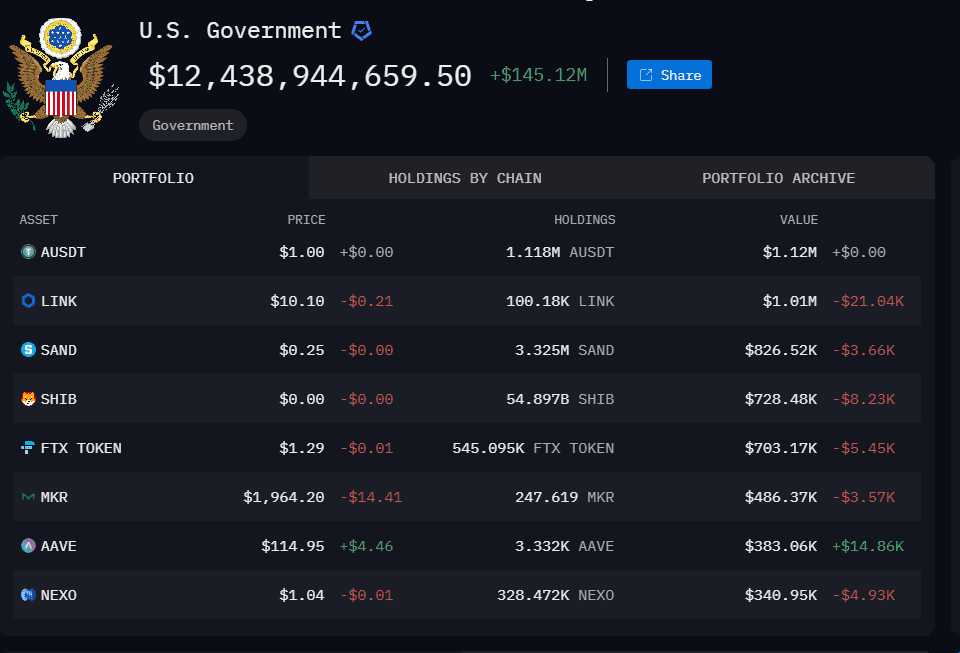Sort the table by VALUE column
This screenshot has width=960, height=653.
798,219
